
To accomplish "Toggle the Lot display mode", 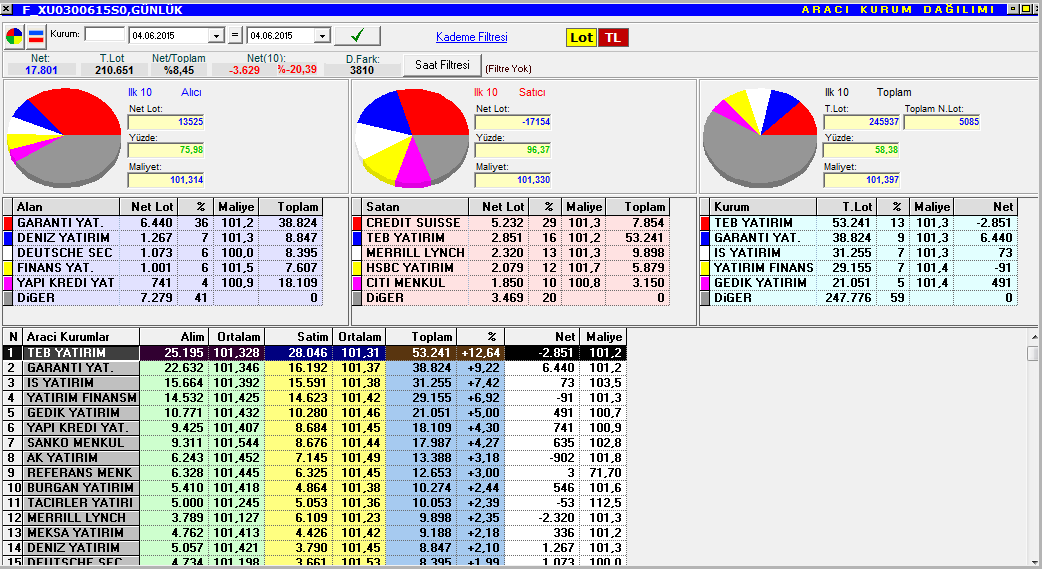I will tap(581, 37).
